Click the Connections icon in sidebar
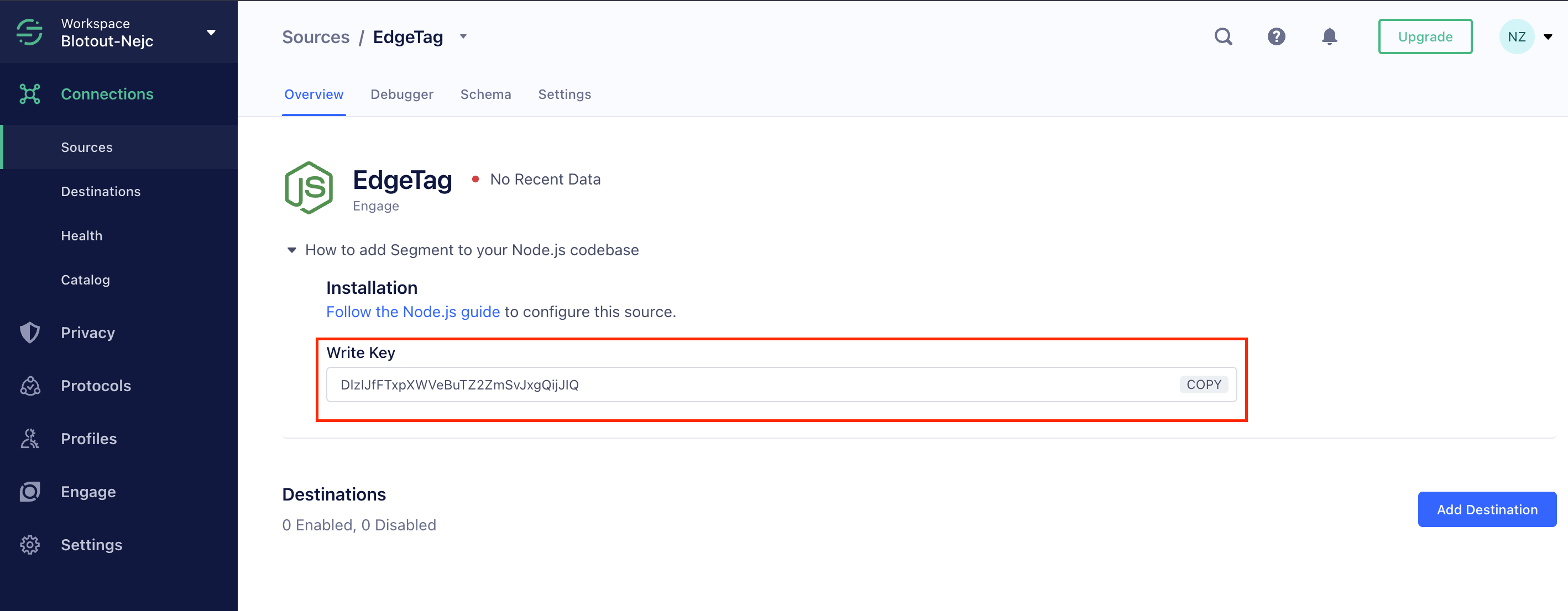The height and width of the screenshot is (611, 1568). click(29, 94)
